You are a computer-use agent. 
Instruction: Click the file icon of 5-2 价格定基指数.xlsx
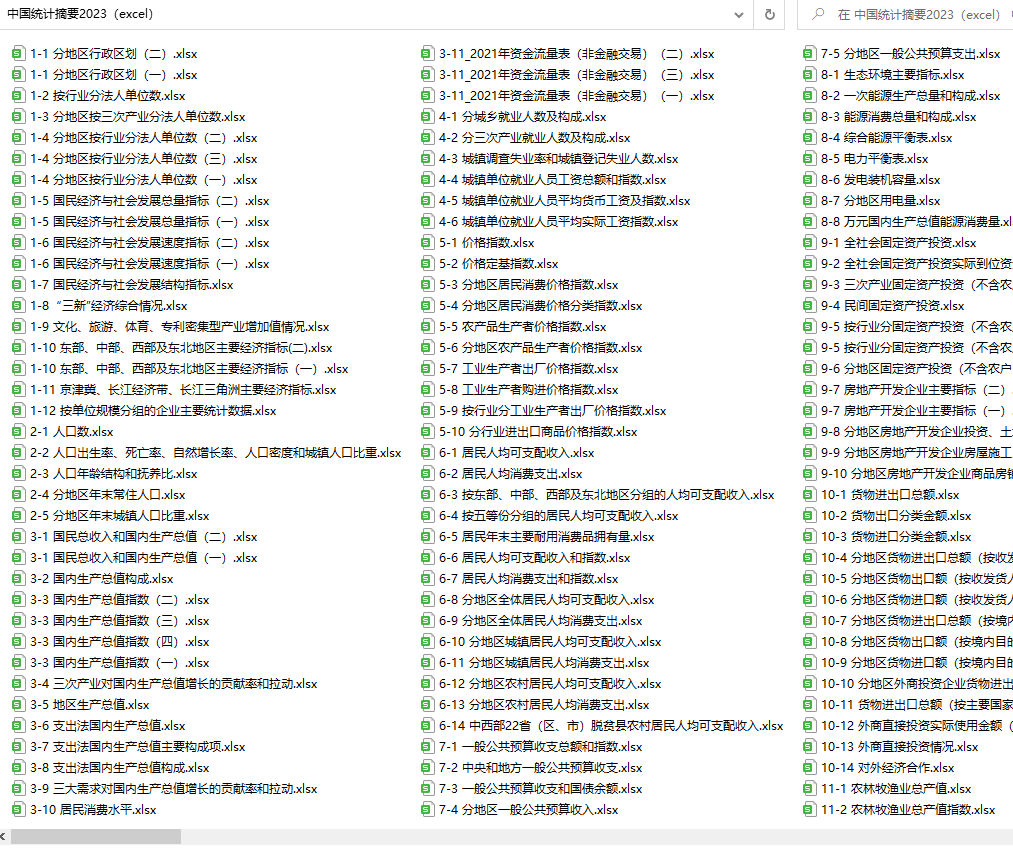point(427,264)
